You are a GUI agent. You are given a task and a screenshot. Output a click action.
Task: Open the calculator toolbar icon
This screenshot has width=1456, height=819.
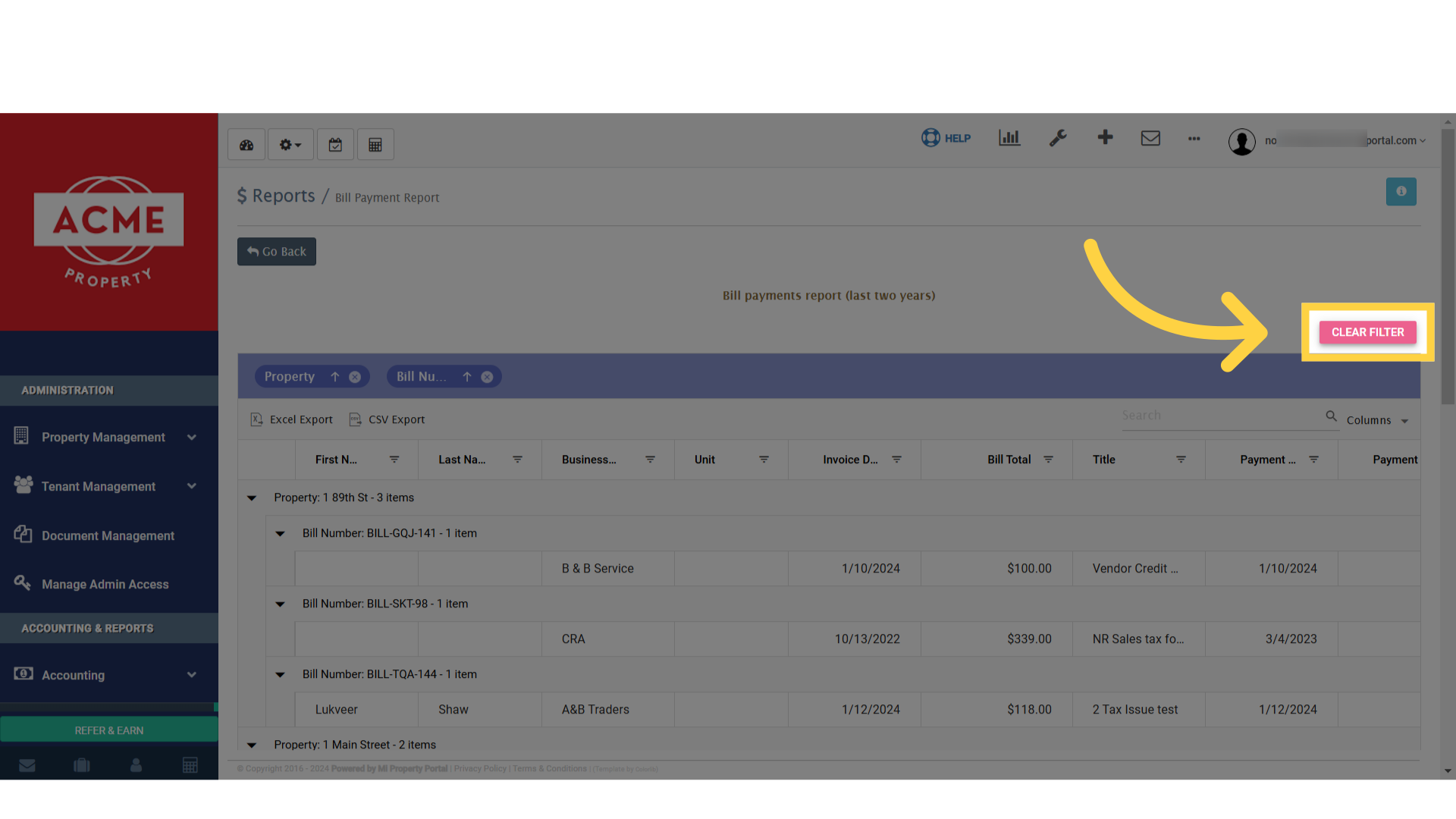(375, 145)
